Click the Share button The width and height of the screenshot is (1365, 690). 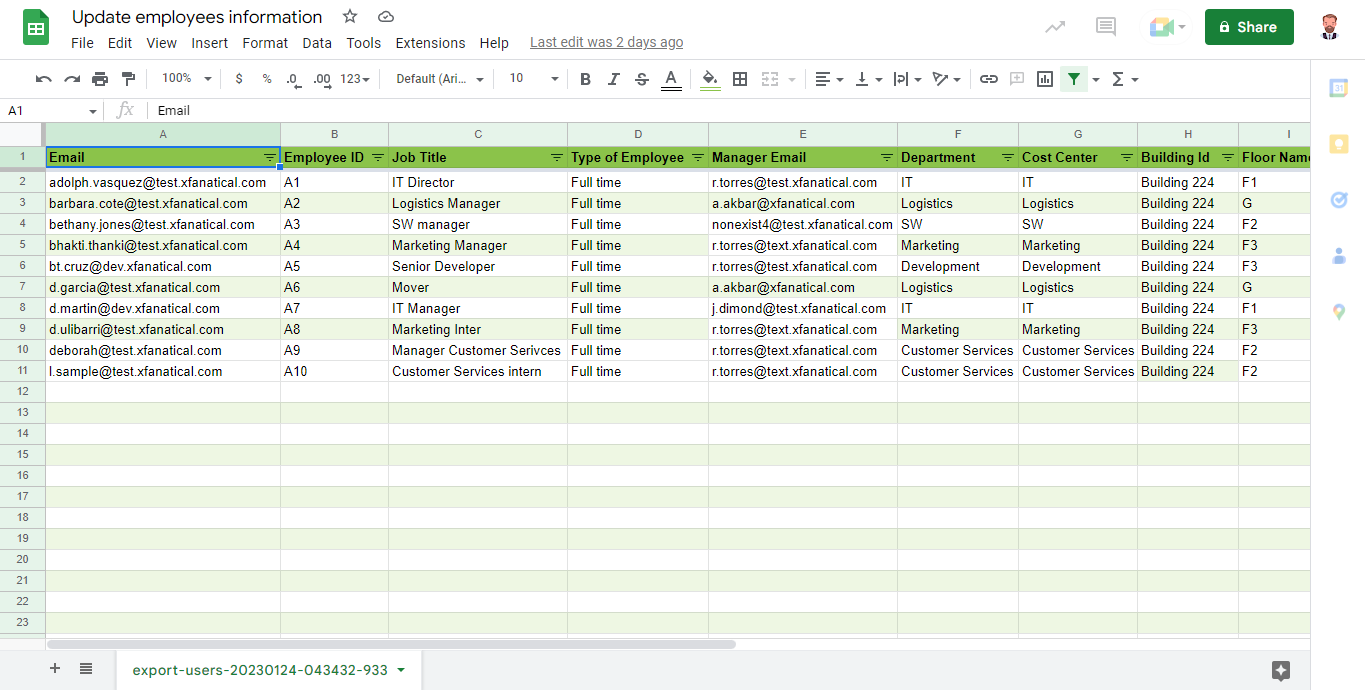1248,27
